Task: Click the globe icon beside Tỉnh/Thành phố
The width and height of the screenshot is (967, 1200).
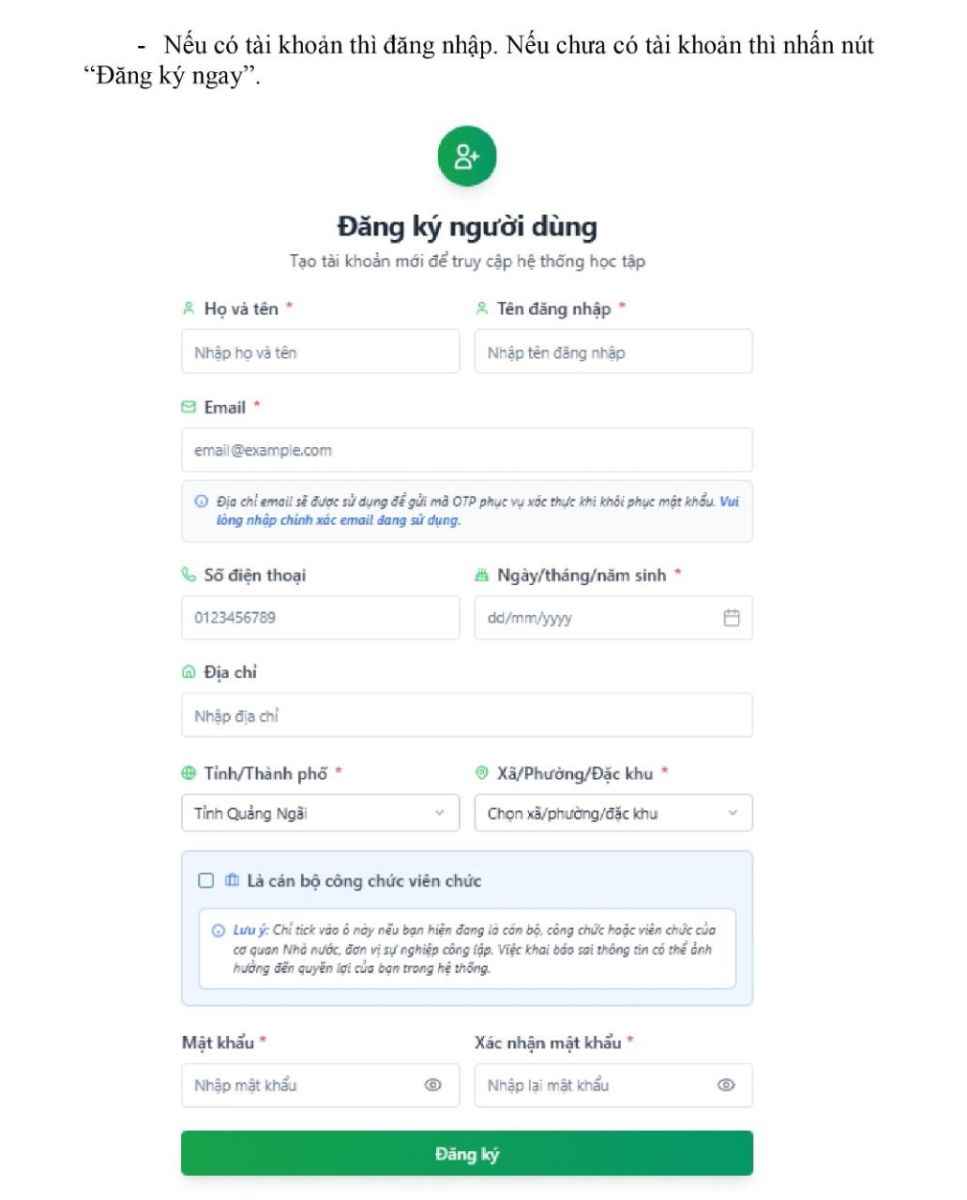Action: pos(188,773)
